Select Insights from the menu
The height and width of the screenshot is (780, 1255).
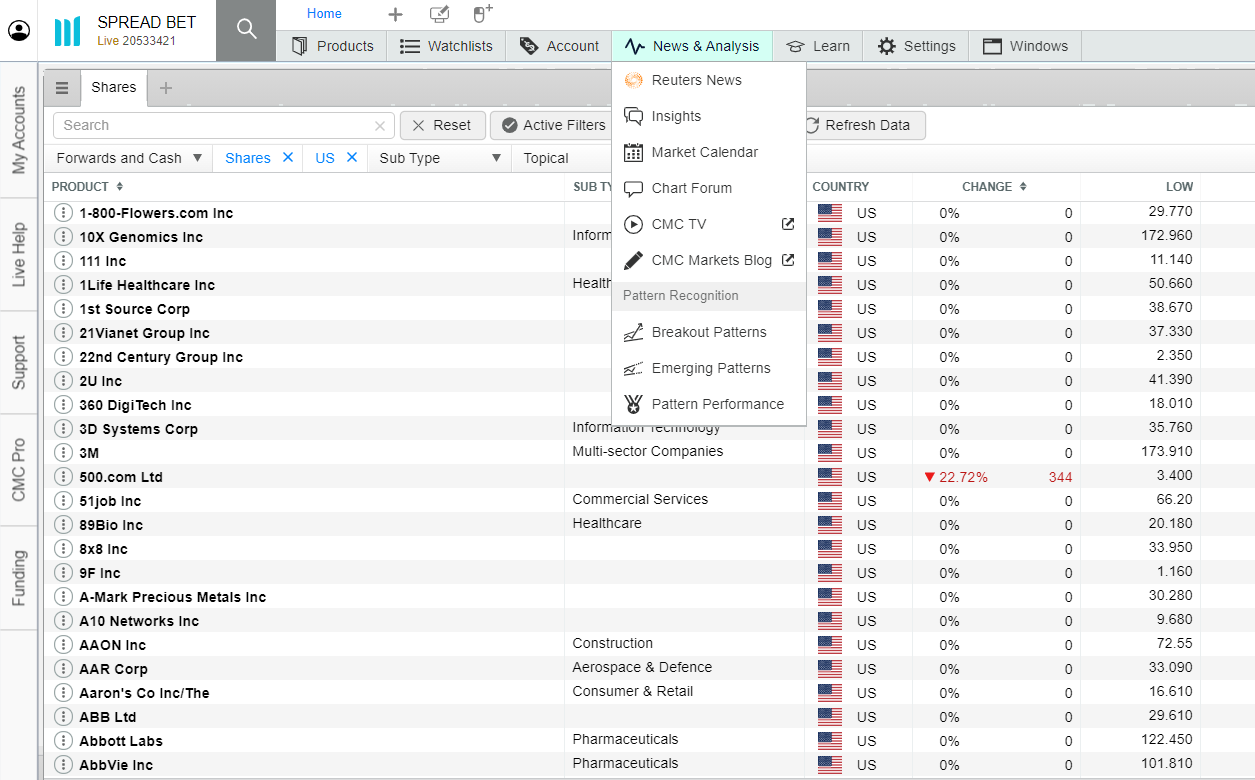(x=708, y=116)
